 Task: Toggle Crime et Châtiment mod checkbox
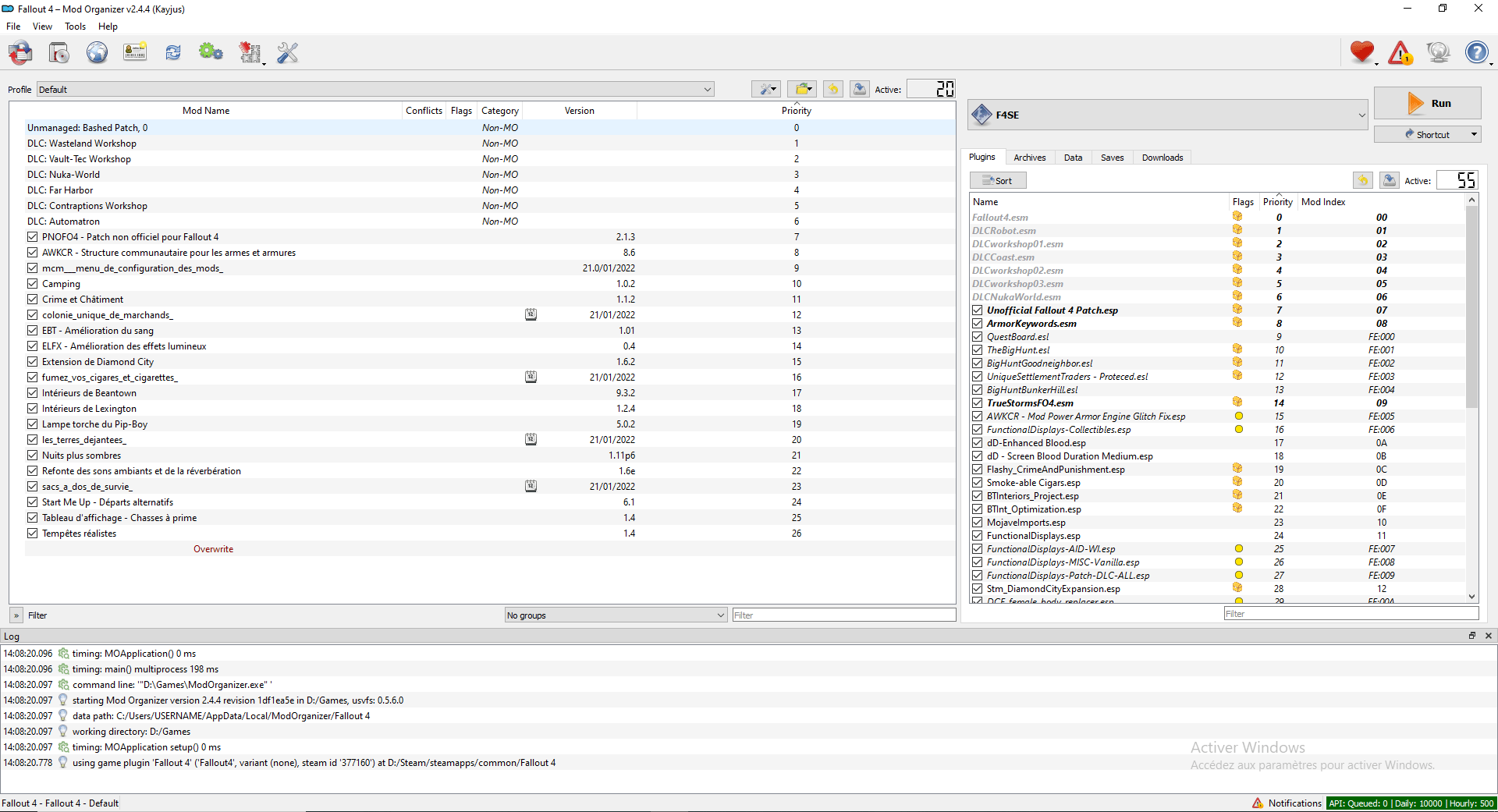(x=32, y=299)
